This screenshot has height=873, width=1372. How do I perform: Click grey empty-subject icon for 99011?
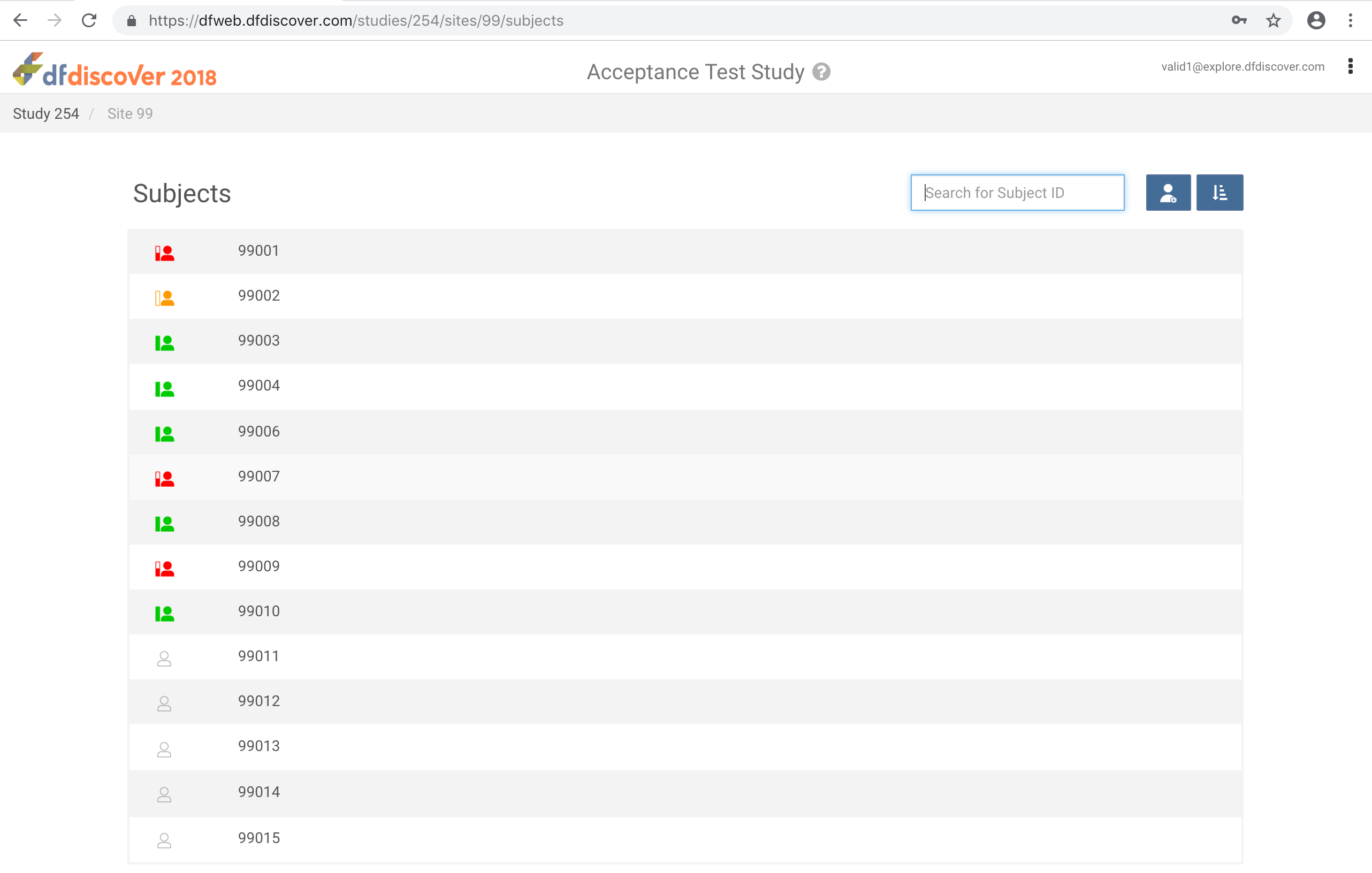[164, 658]
